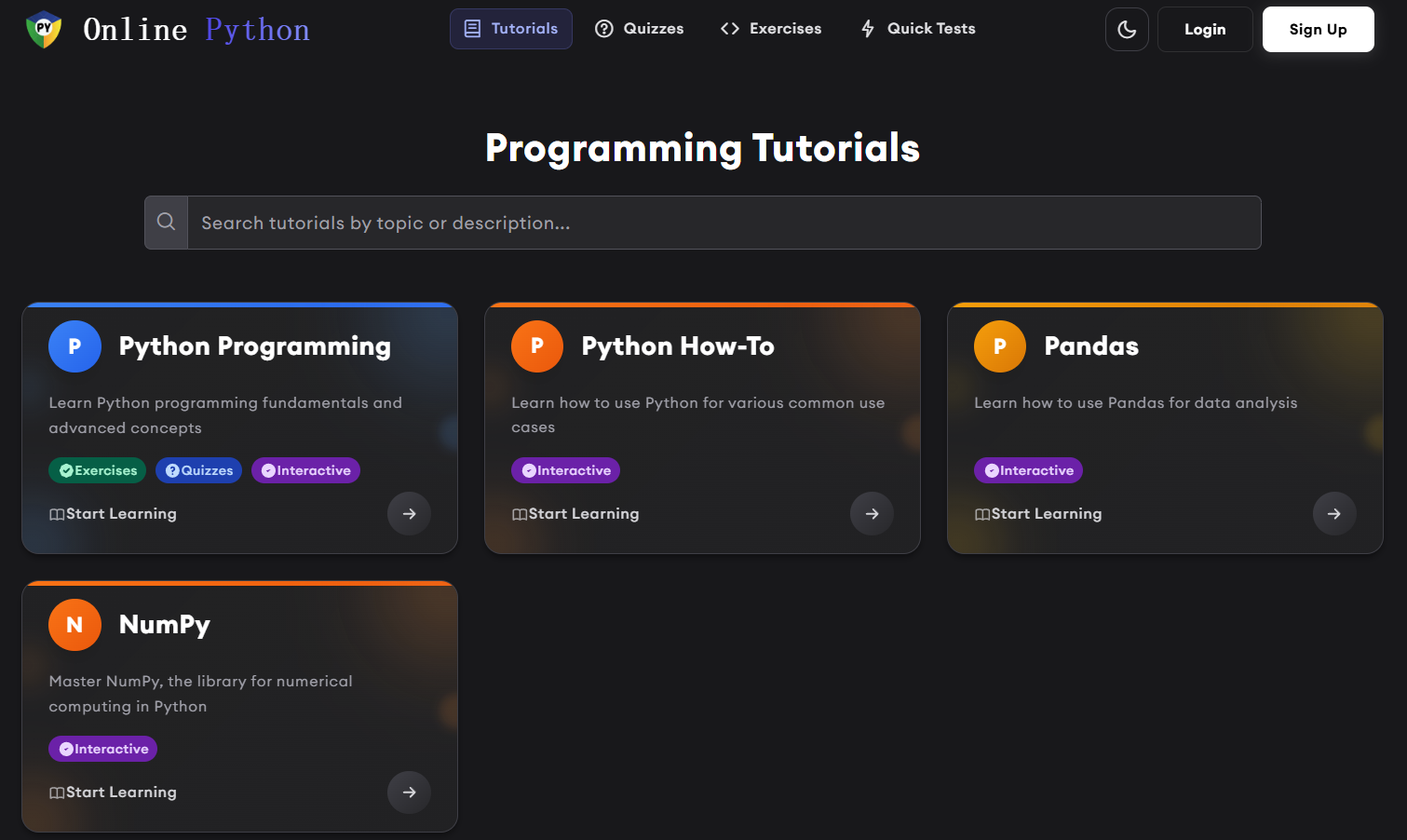This screenshot has height=840, width=1407.
Task: Open the Quizzes section from the navigation
Action: pos(640,29)
